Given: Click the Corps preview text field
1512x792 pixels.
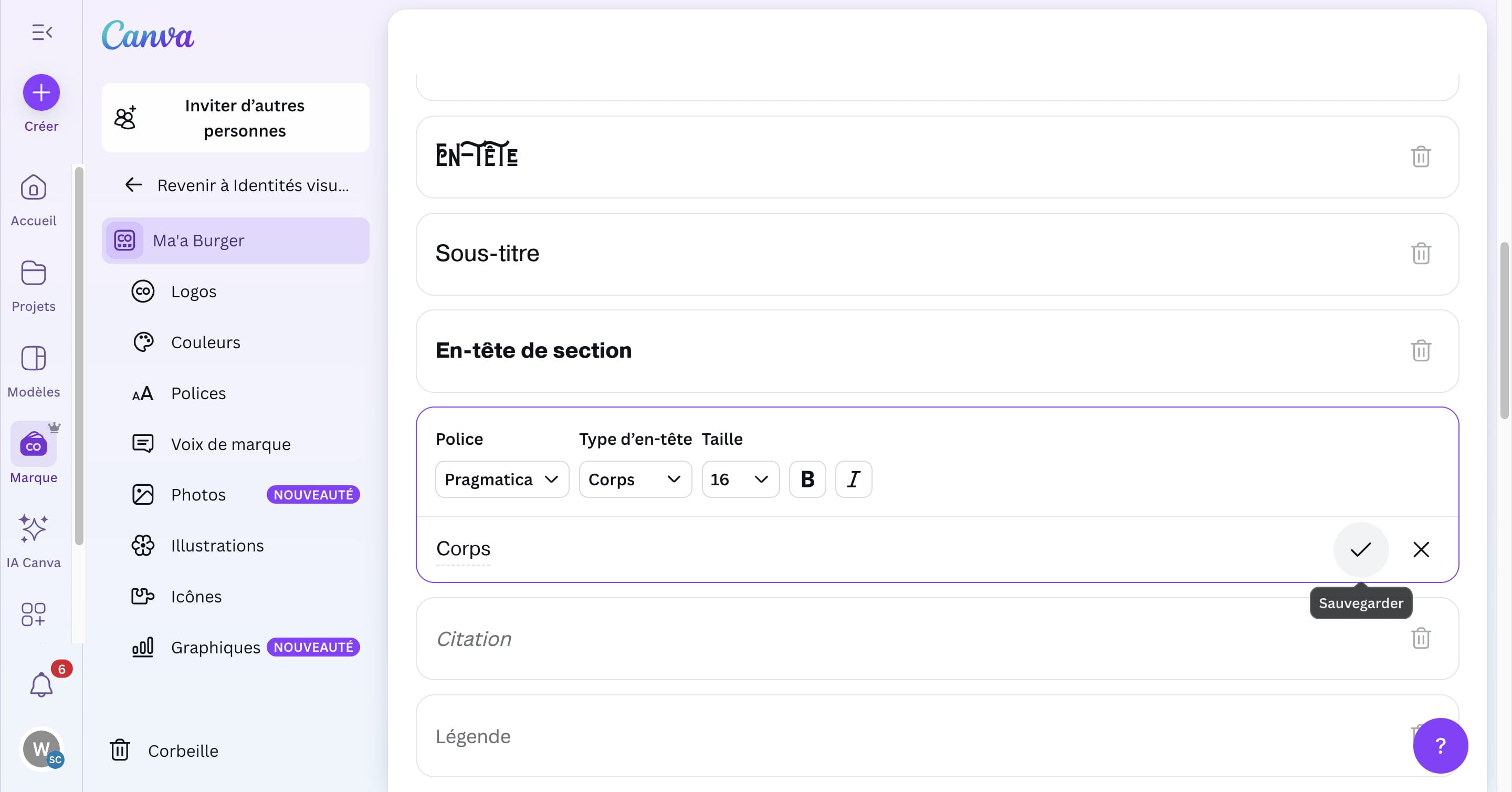Looking at the screenshot, I should pos(463,548).
